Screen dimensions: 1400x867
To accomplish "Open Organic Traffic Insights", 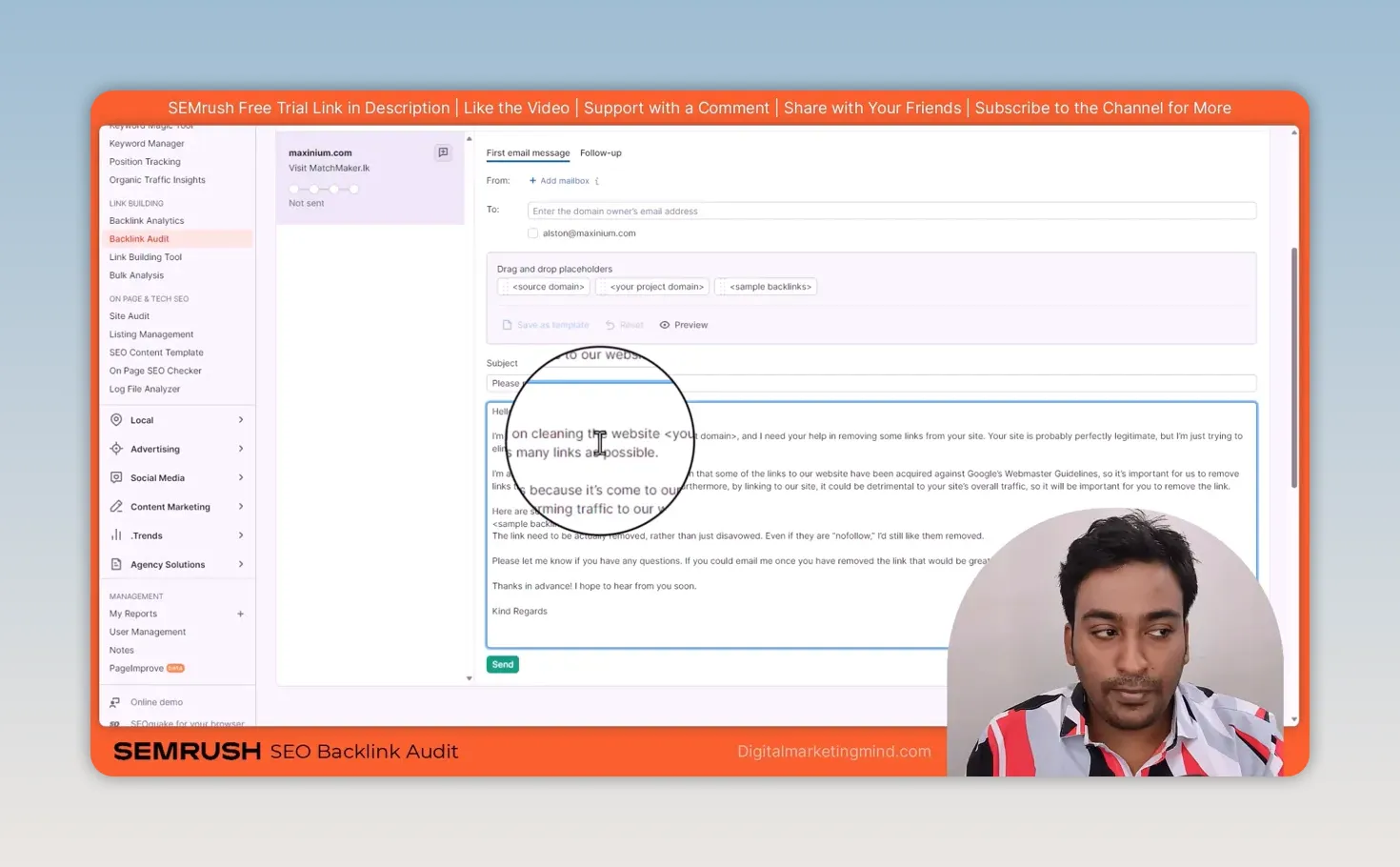I will (x=157, y=180).
